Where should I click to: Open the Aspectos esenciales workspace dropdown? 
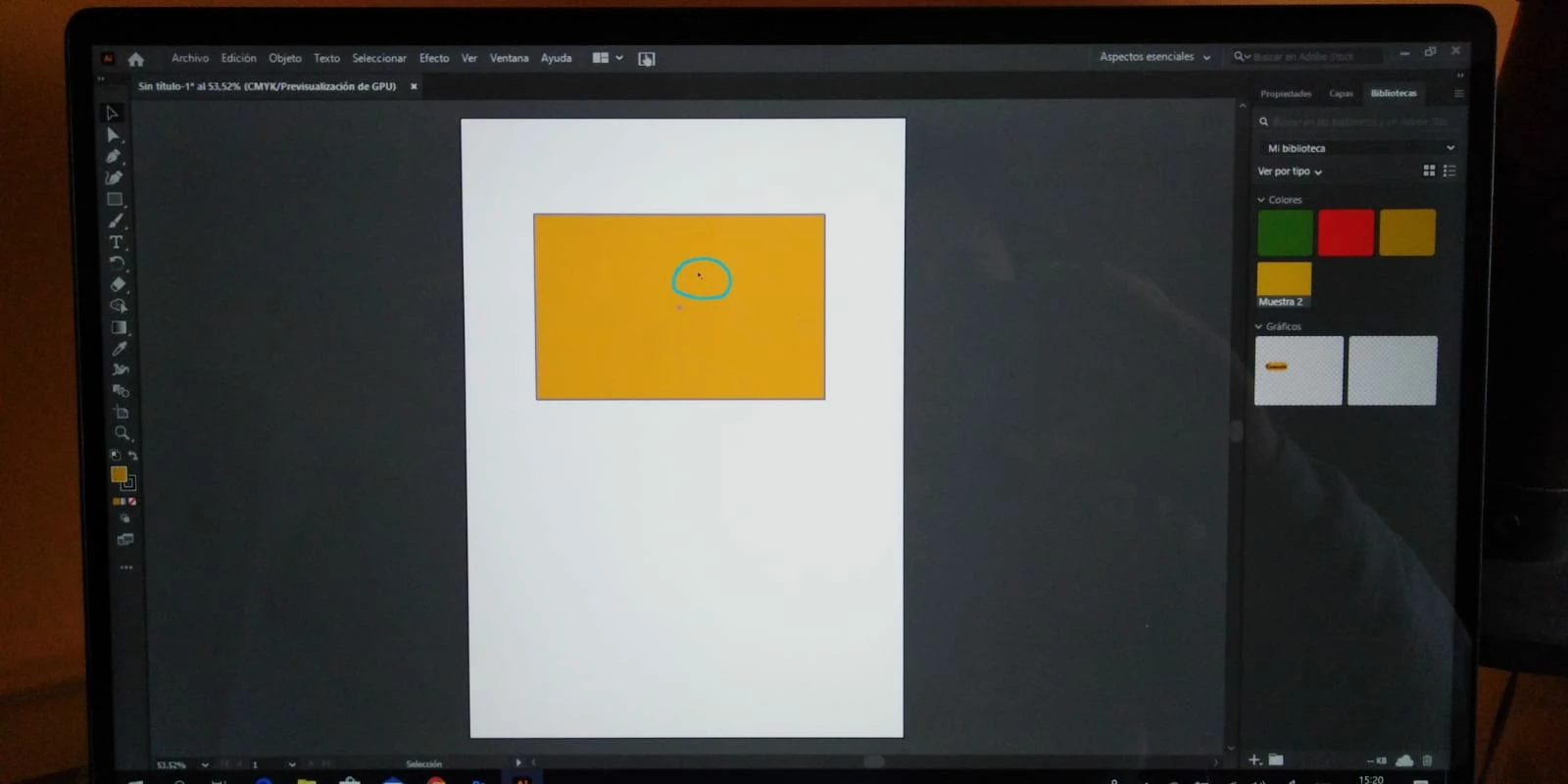[x=1154, y=57]
